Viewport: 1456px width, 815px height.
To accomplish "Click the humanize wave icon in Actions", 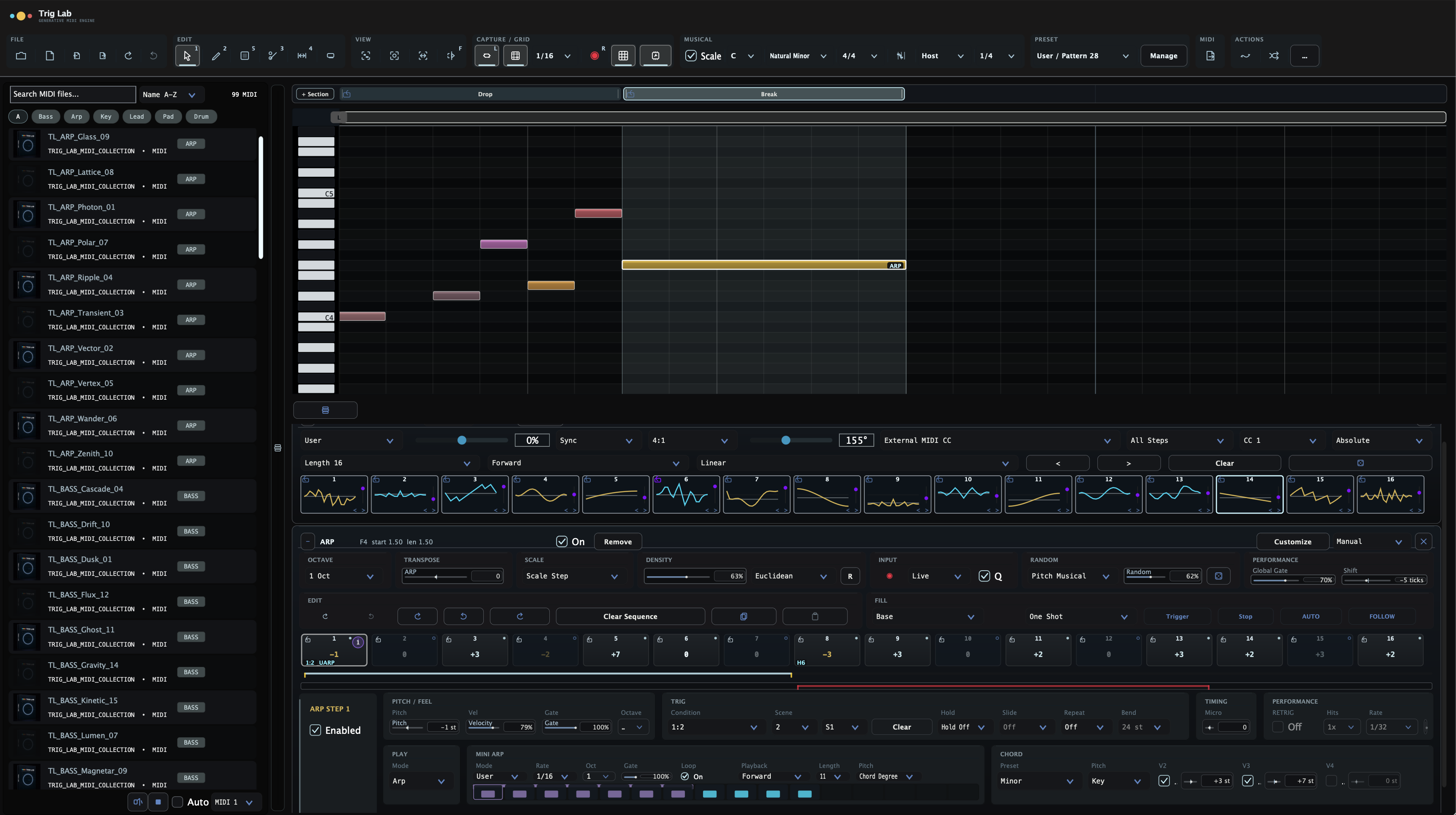I will (x=1245, y=55).
